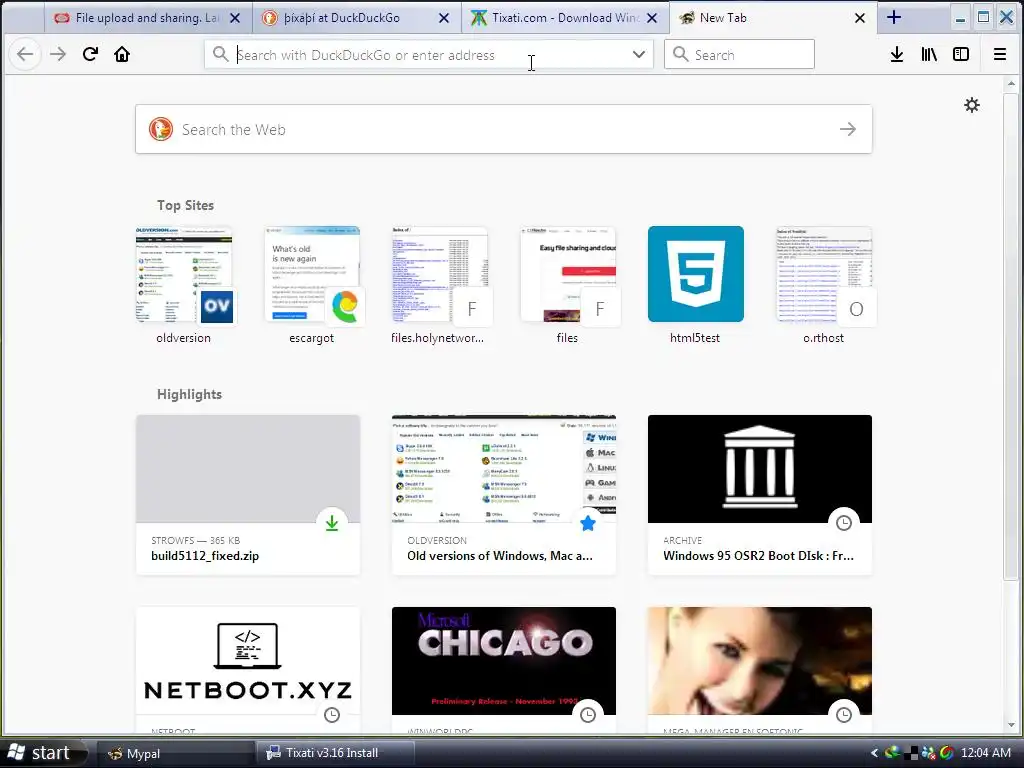Click the forward navigation arrow

(x=58, y=54)
